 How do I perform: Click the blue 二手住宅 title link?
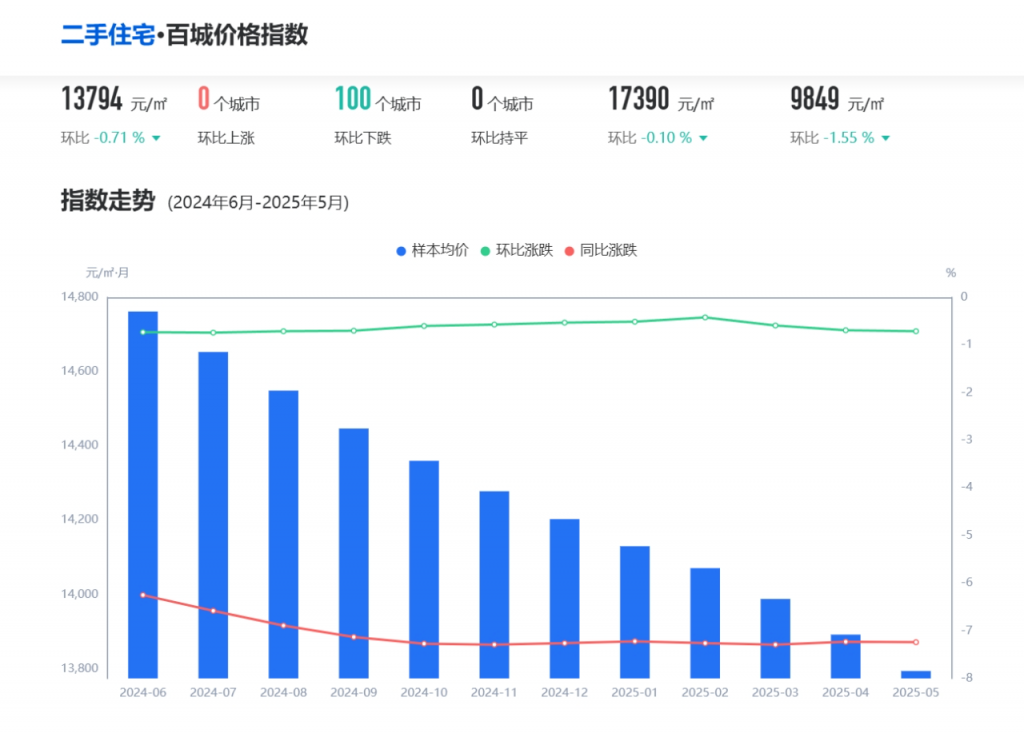(x=108, y=36)
